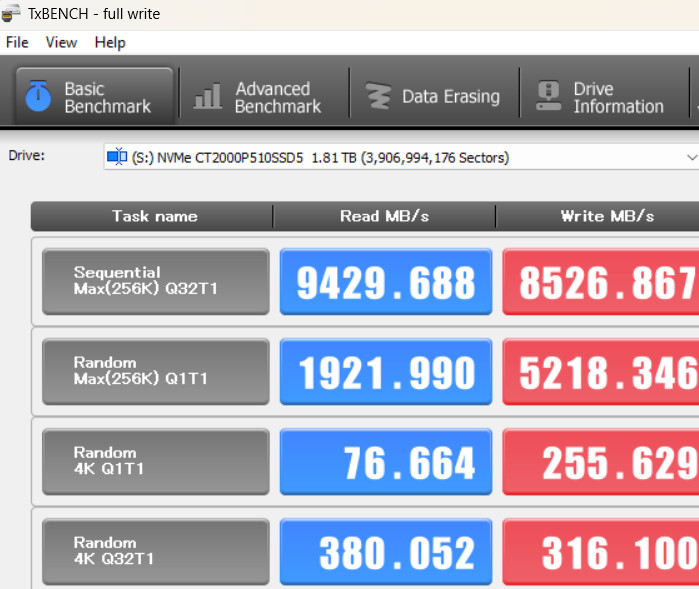Screen dimensions: 699x589
Task: Start the Random 4K Q1T1 test
Action: [155, 462]
